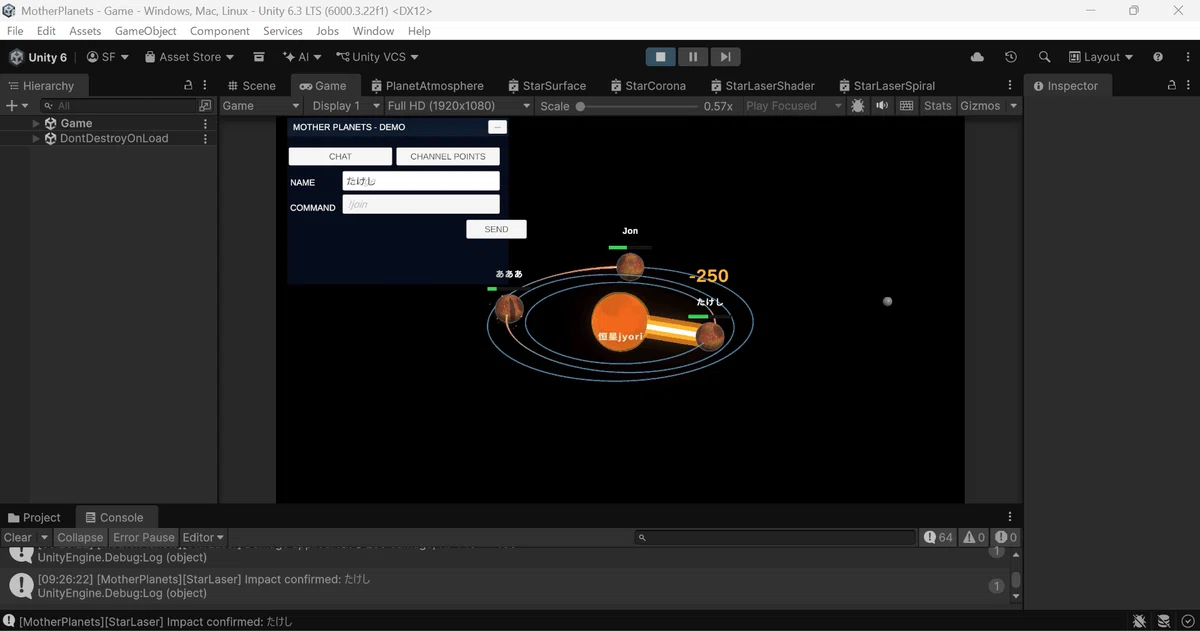Open the Unity VCS dropdown
Viewport: 1200px width, 631px height.
point(377,57)
